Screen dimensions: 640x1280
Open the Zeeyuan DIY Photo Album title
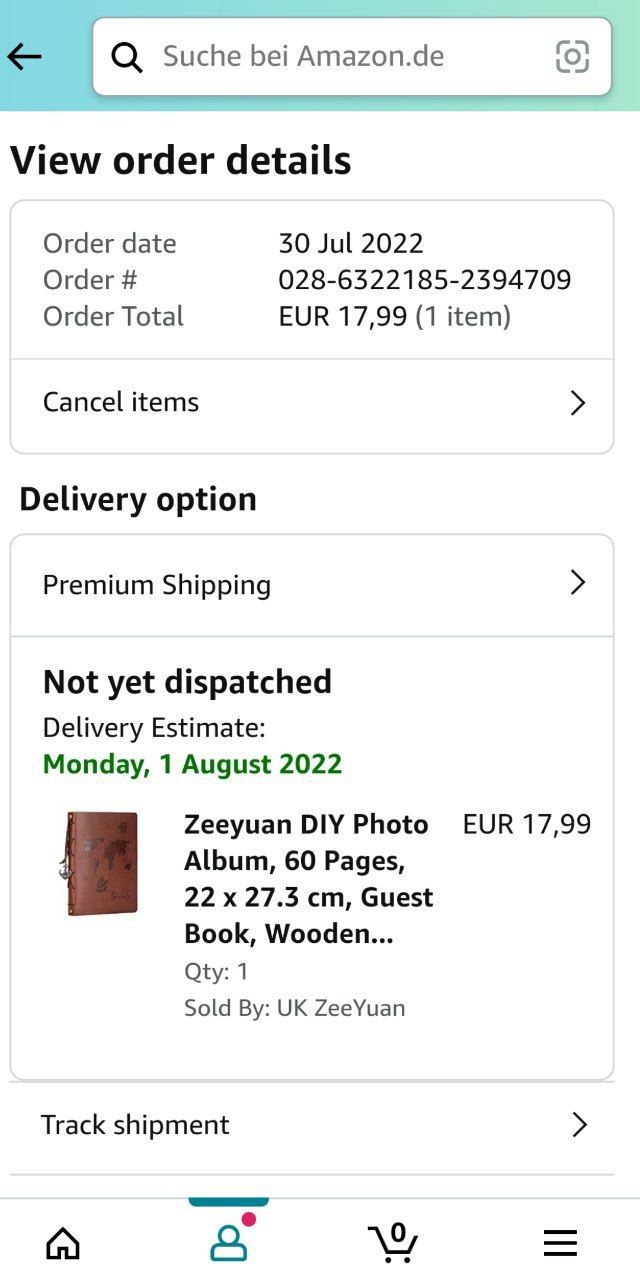tap(309, 879)
